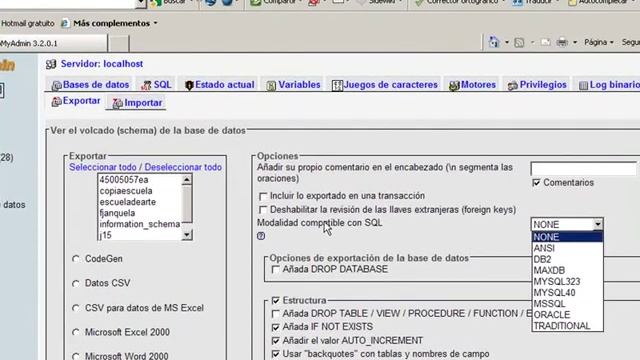The height and width of the screenshot is (360, 640).
Task: Expand the Print button dropdown arrow
Action: (x=575, y=42)
